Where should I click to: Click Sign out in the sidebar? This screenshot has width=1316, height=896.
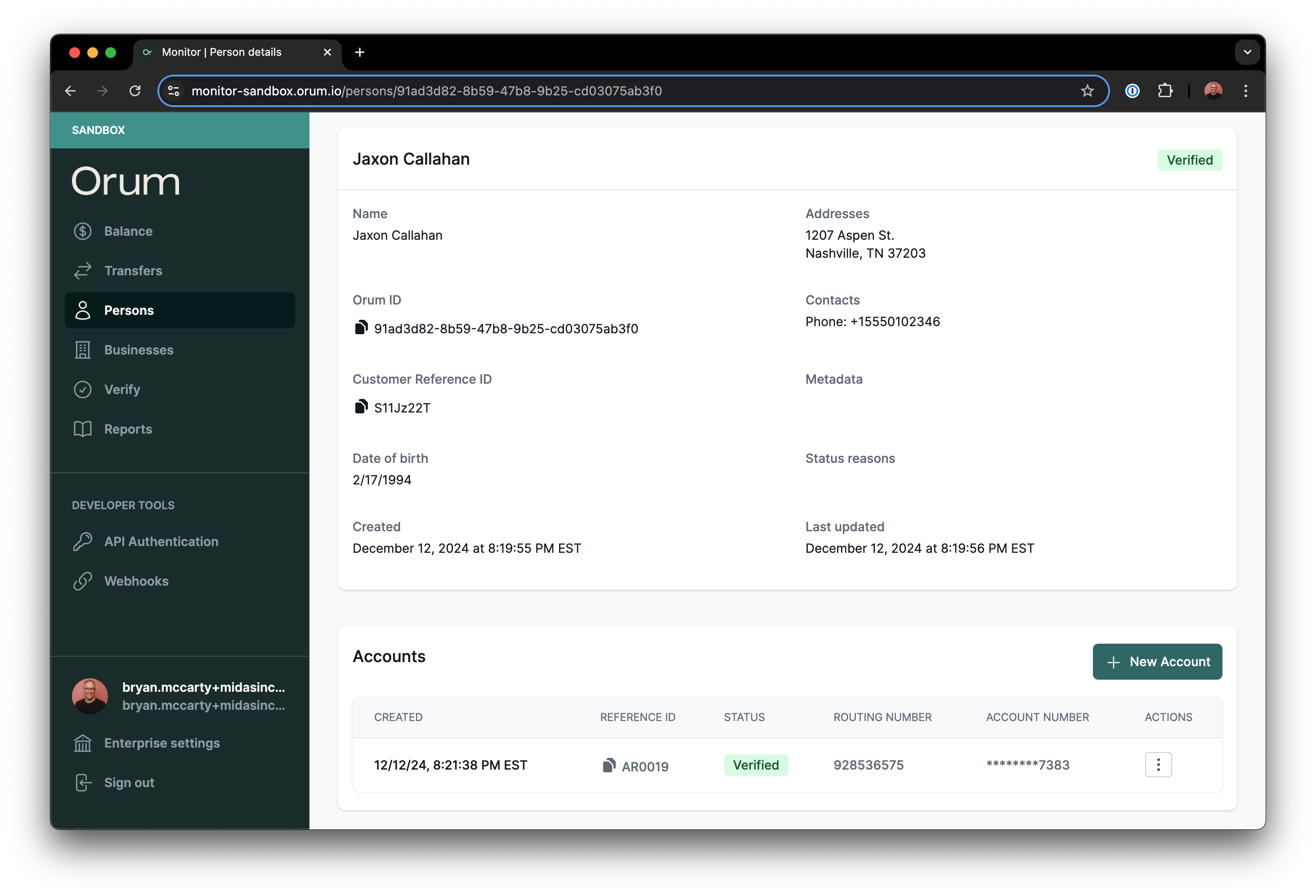(x=129, y=783)
